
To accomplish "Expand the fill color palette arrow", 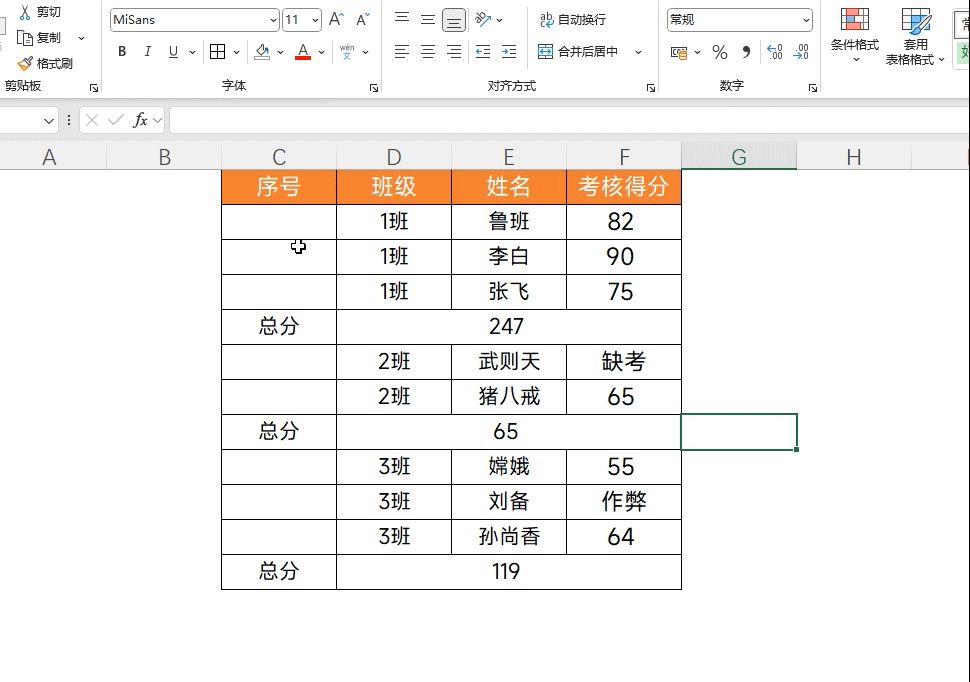I will [280, 53].
